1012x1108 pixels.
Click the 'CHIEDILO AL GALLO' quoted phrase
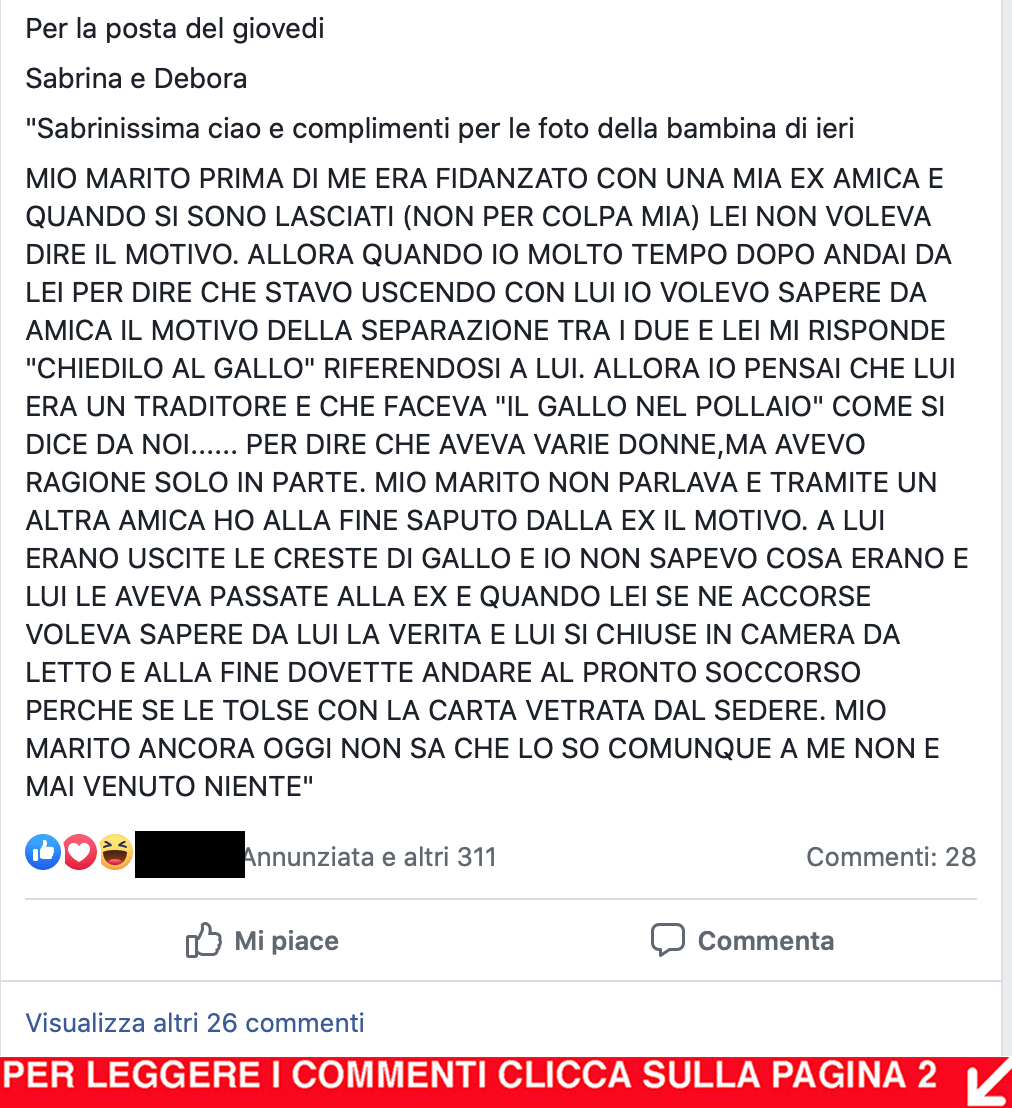[170, 368]
